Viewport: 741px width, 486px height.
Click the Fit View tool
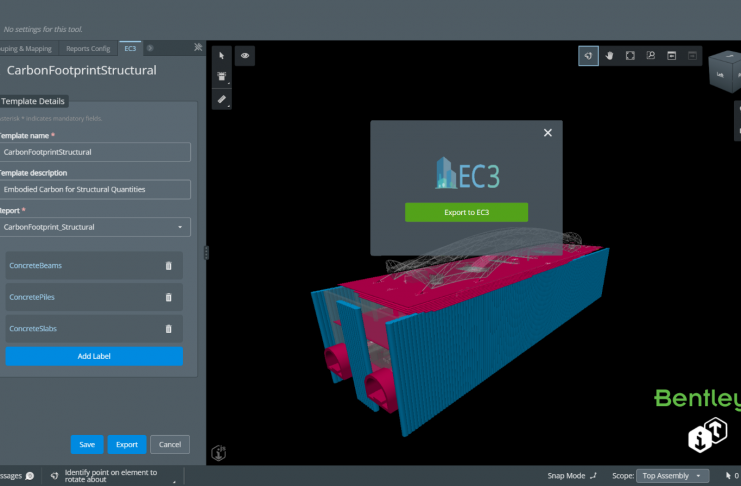coord(630,55)
